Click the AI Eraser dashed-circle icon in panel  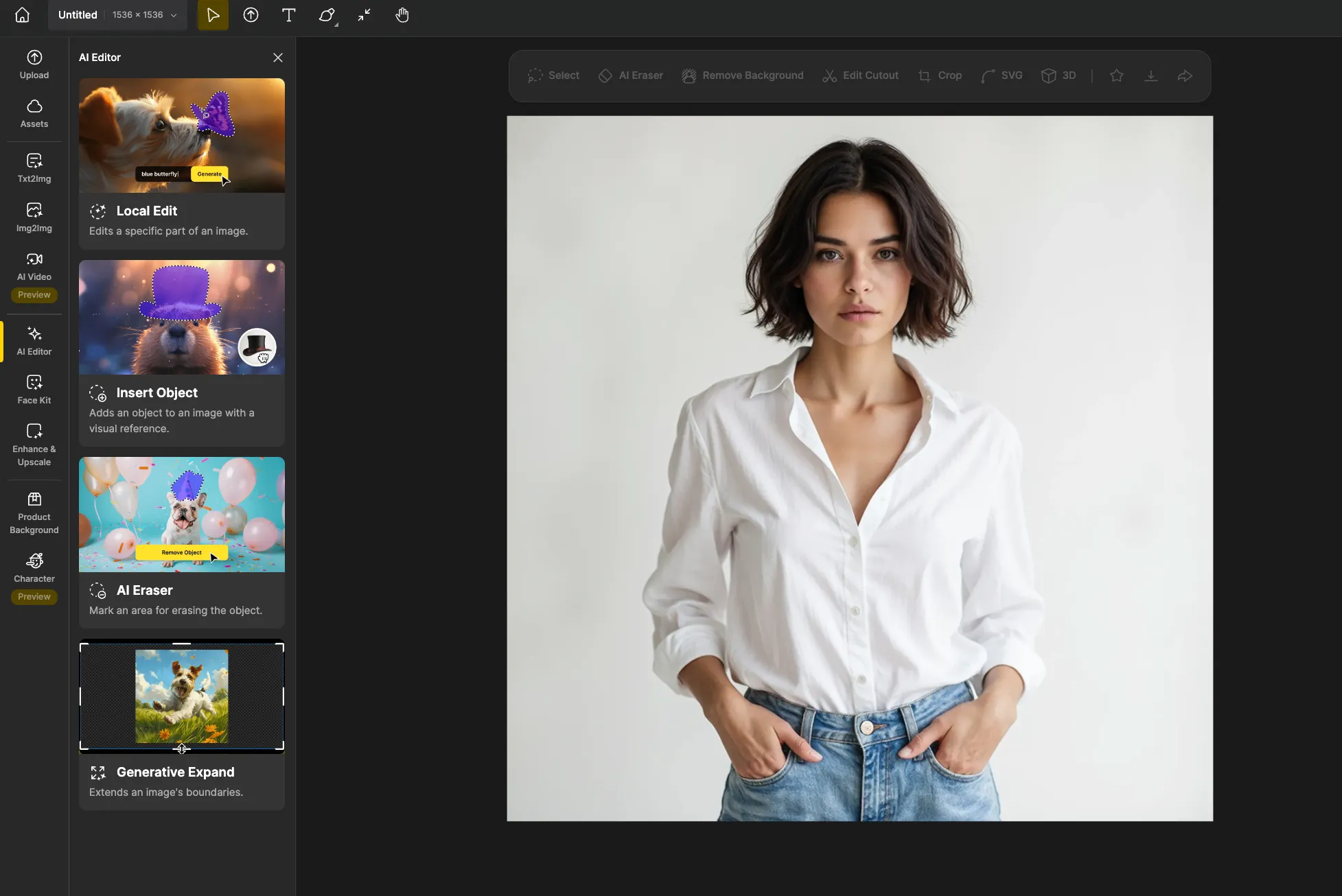(97, 591)
